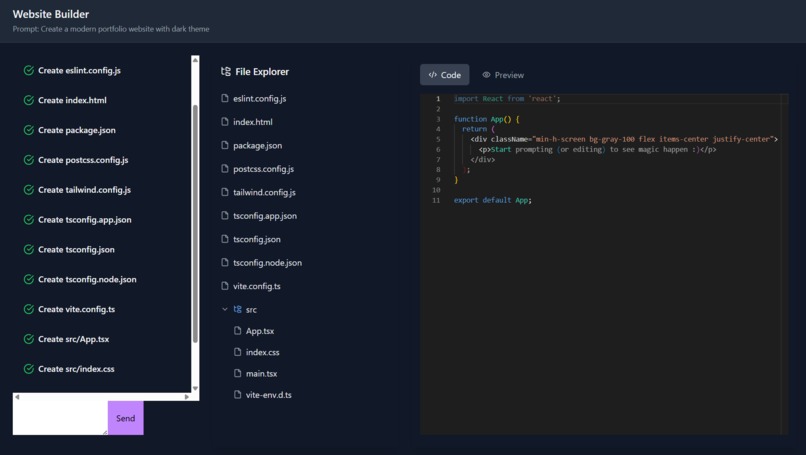Click the horizontal scrollbar right arrow
The height and width of the screenshot is (455, 806).
pyautogui.click(x=187, y=397)
